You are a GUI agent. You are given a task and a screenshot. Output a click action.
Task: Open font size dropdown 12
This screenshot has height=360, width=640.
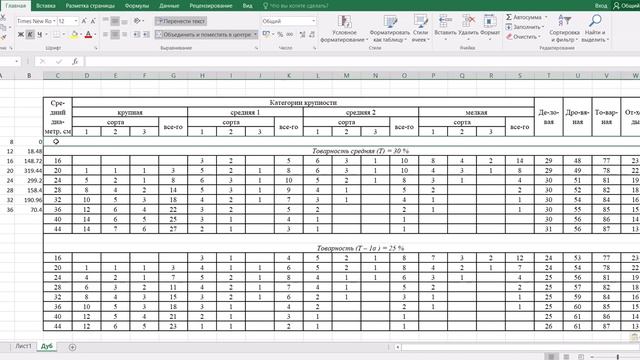[x=76, y=21]
